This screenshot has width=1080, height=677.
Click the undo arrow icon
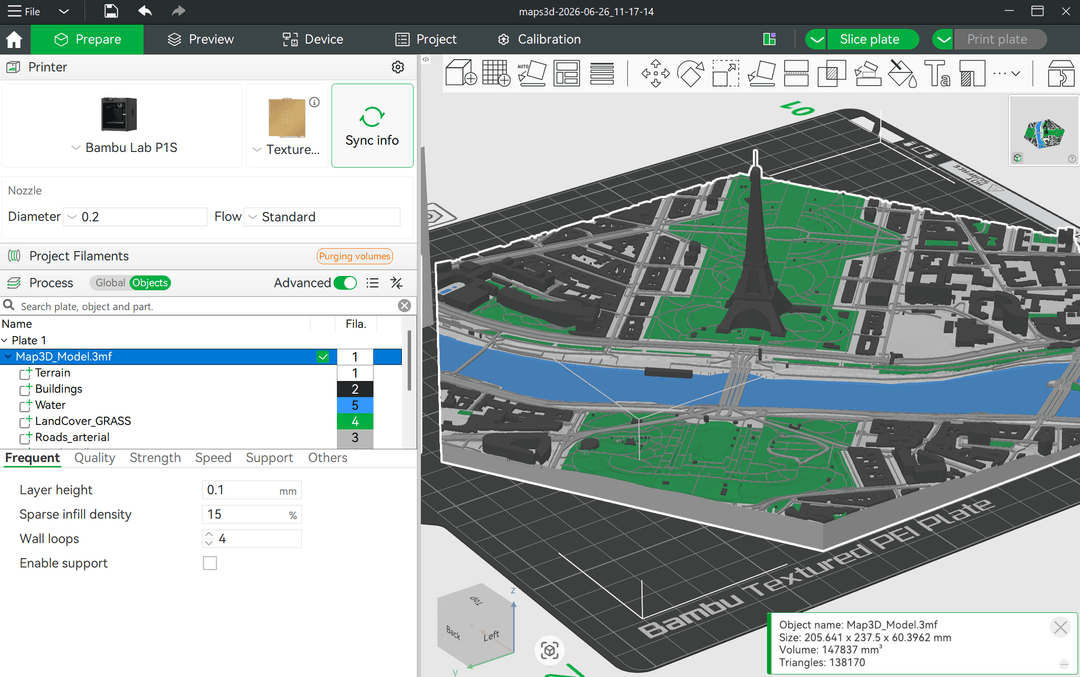point(145,11)
